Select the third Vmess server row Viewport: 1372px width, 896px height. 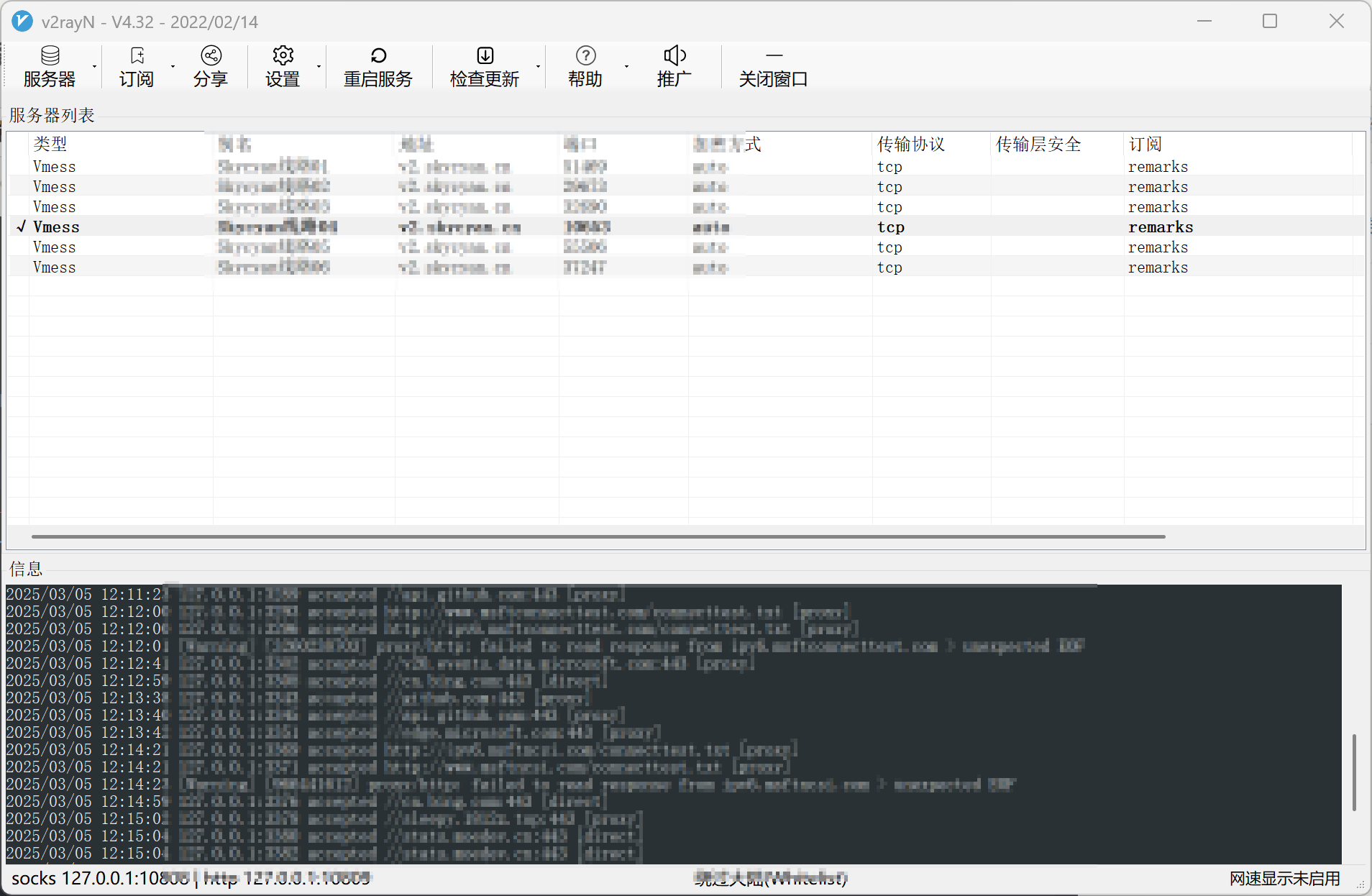[686, 207]
